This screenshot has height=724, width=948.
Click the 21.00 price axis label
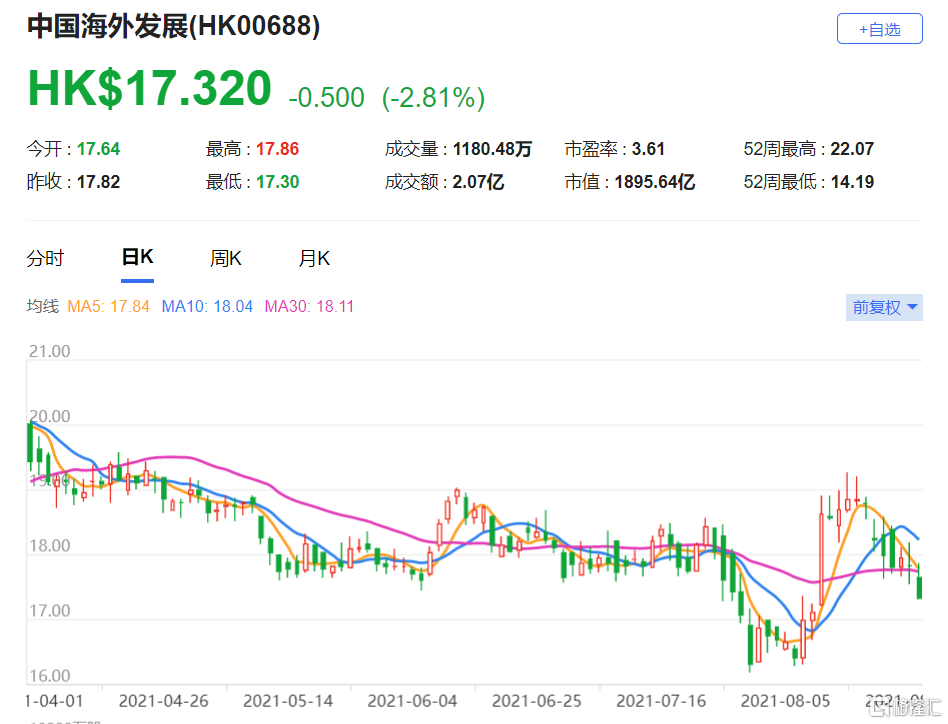[50, 351]
